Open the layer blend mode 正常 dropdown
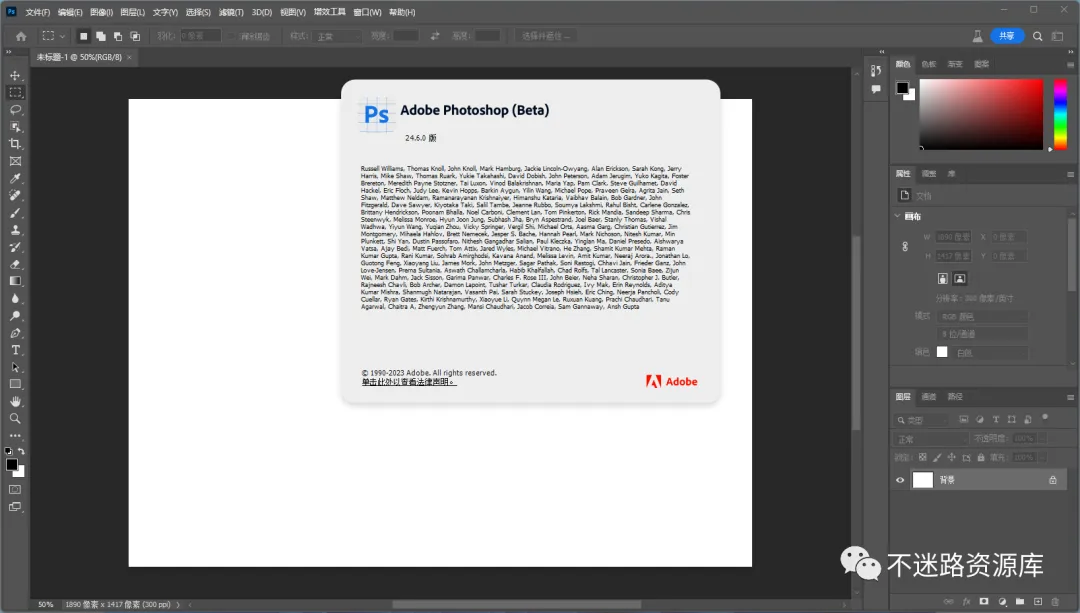The height and width of the screenshot is (613, 1080). pos(932,439)
